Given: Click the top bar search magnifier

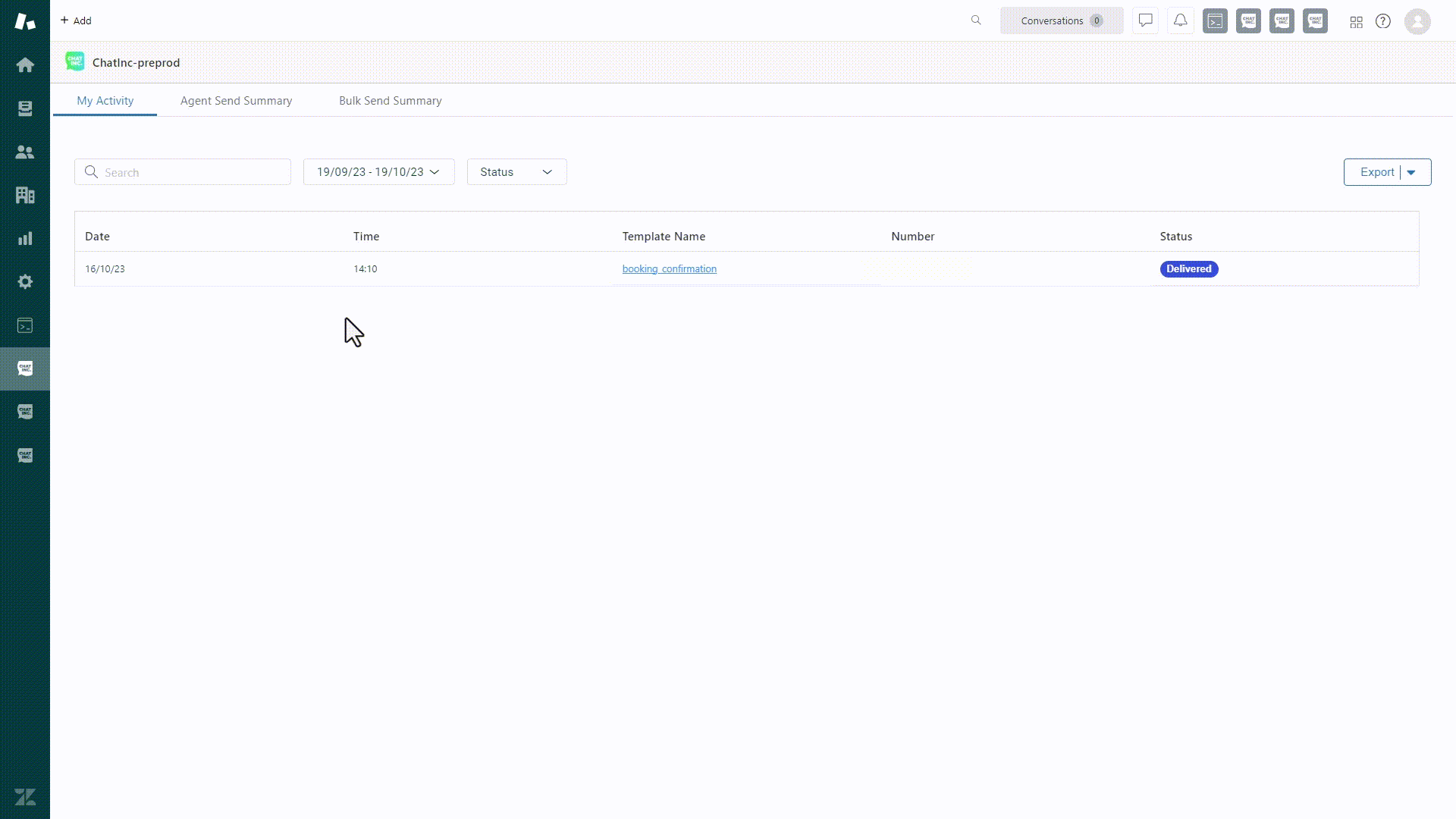Looking at the screenshot, I should coord(976,20).
